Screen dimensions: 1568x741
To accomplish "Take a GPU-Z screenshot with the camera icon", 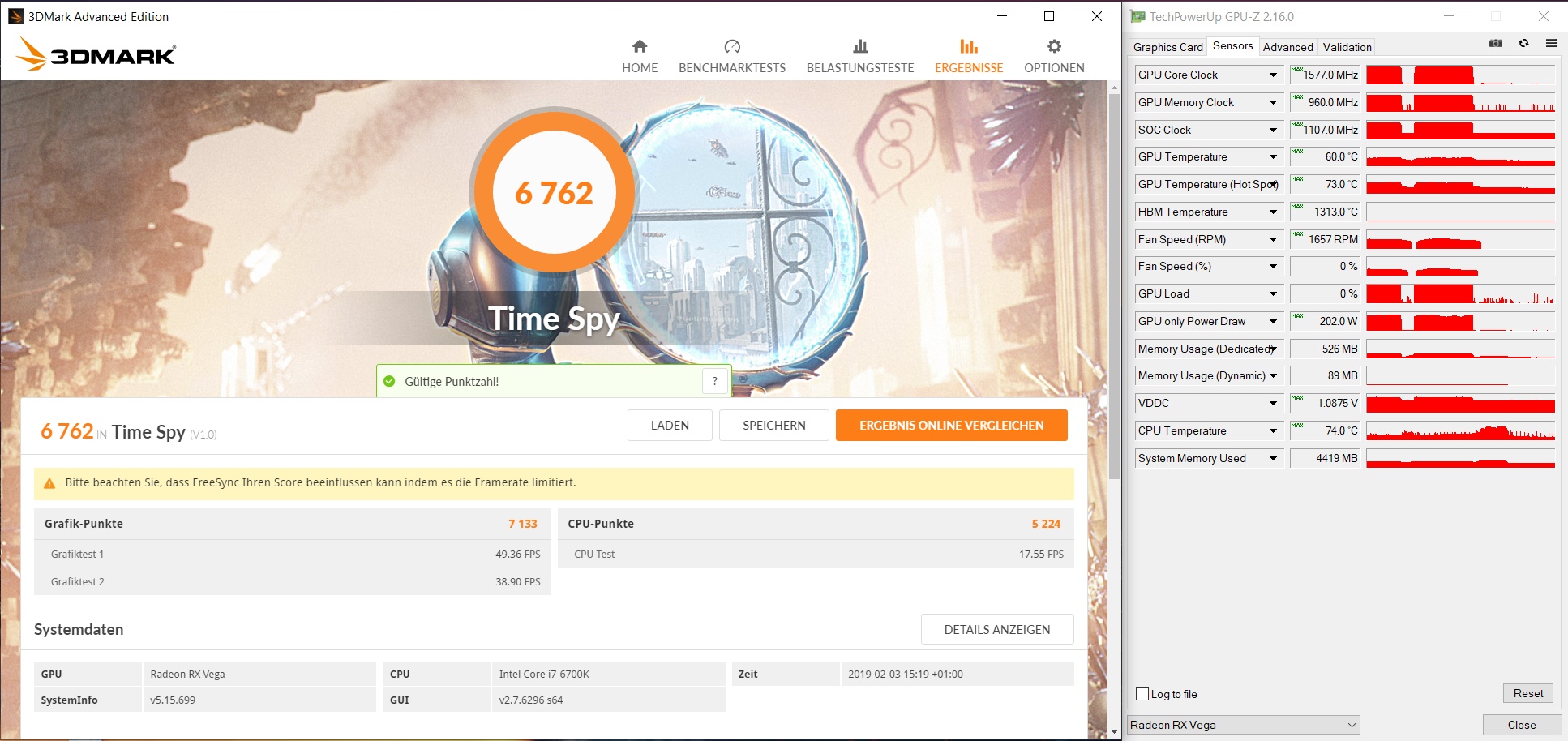I will (x=1496, y=44).
